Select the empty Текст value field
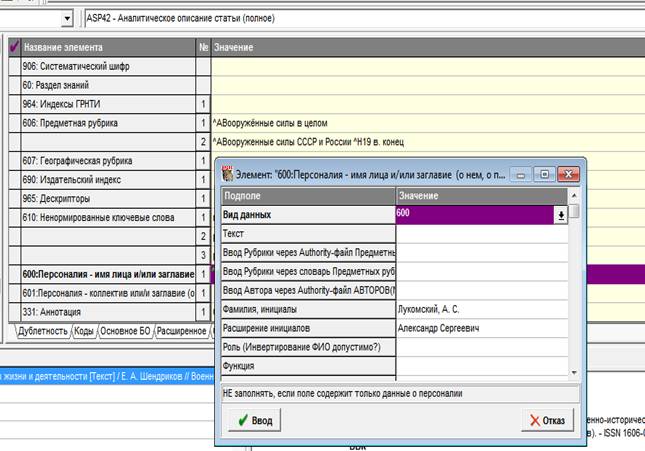 tap(482, 234)
